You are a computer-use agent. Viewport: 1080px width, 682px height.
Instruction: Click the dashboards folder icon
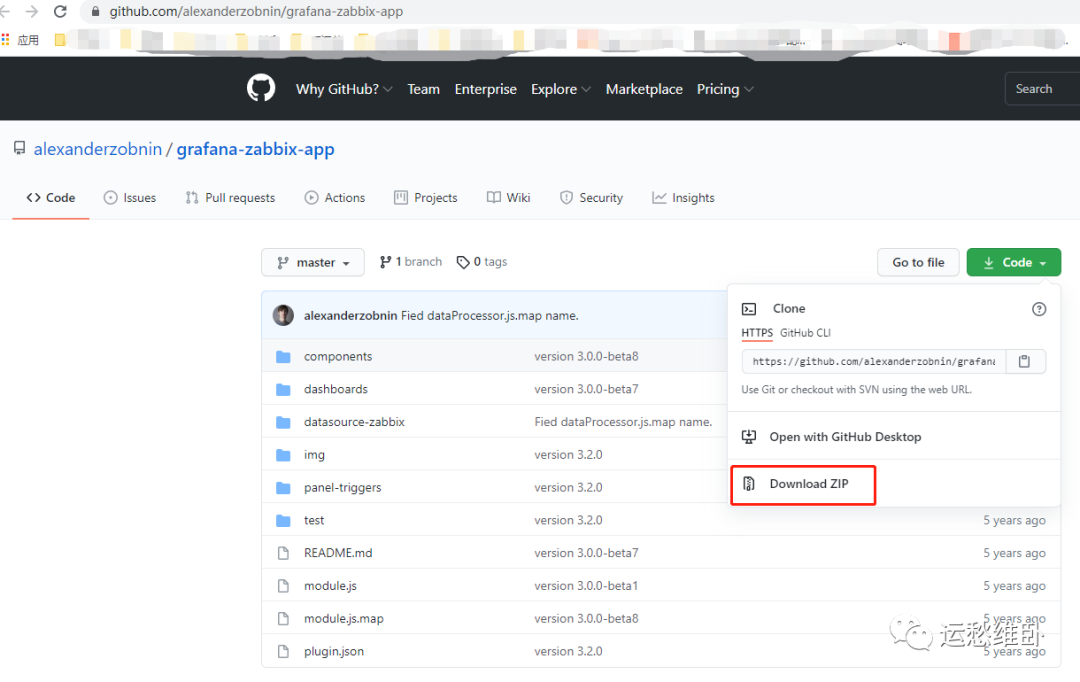283,389
